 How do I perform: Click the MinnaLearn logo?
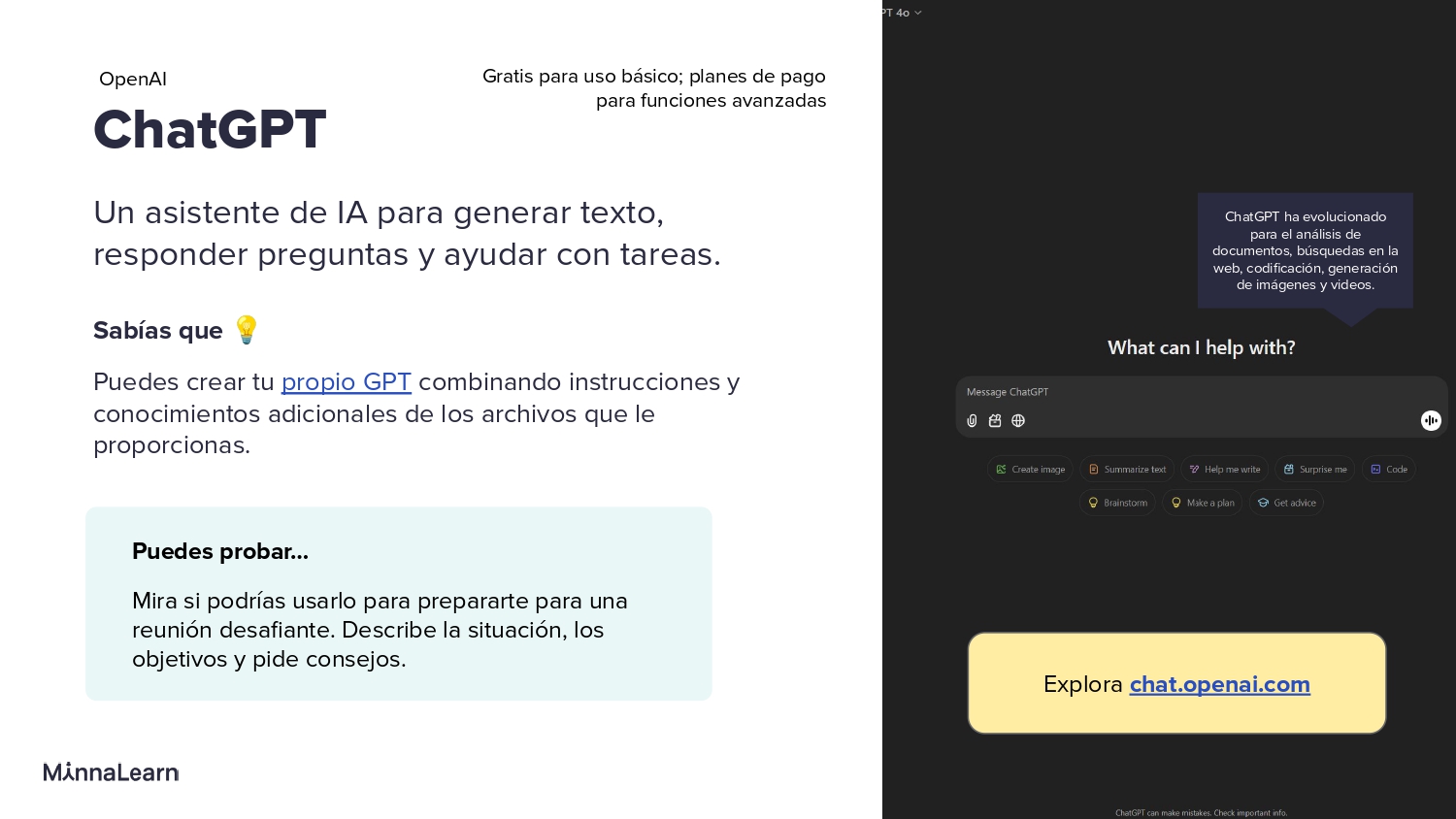pyautogui.click(x=111, y=772)
